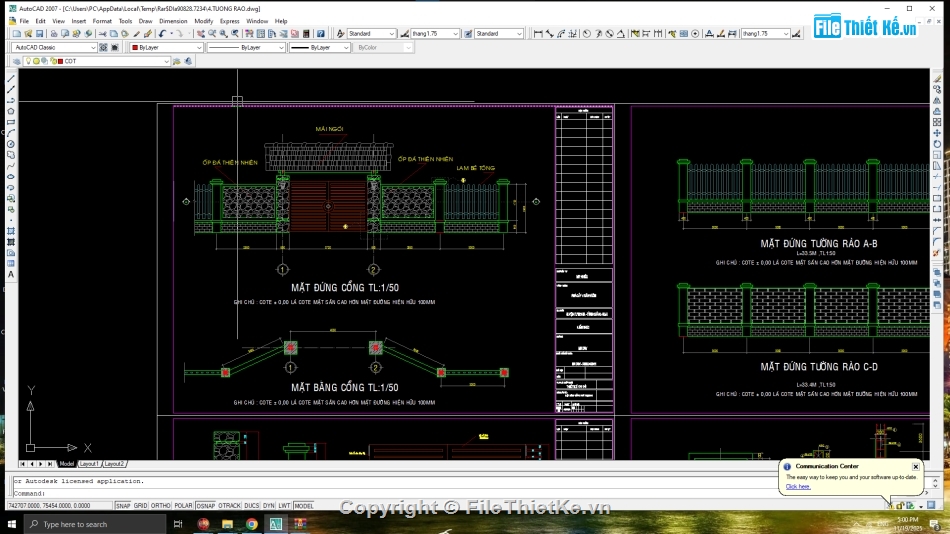Click the New drawing icon
This screenshot has width=950, height=534.
pyautogui.click(x=17, y=34)
